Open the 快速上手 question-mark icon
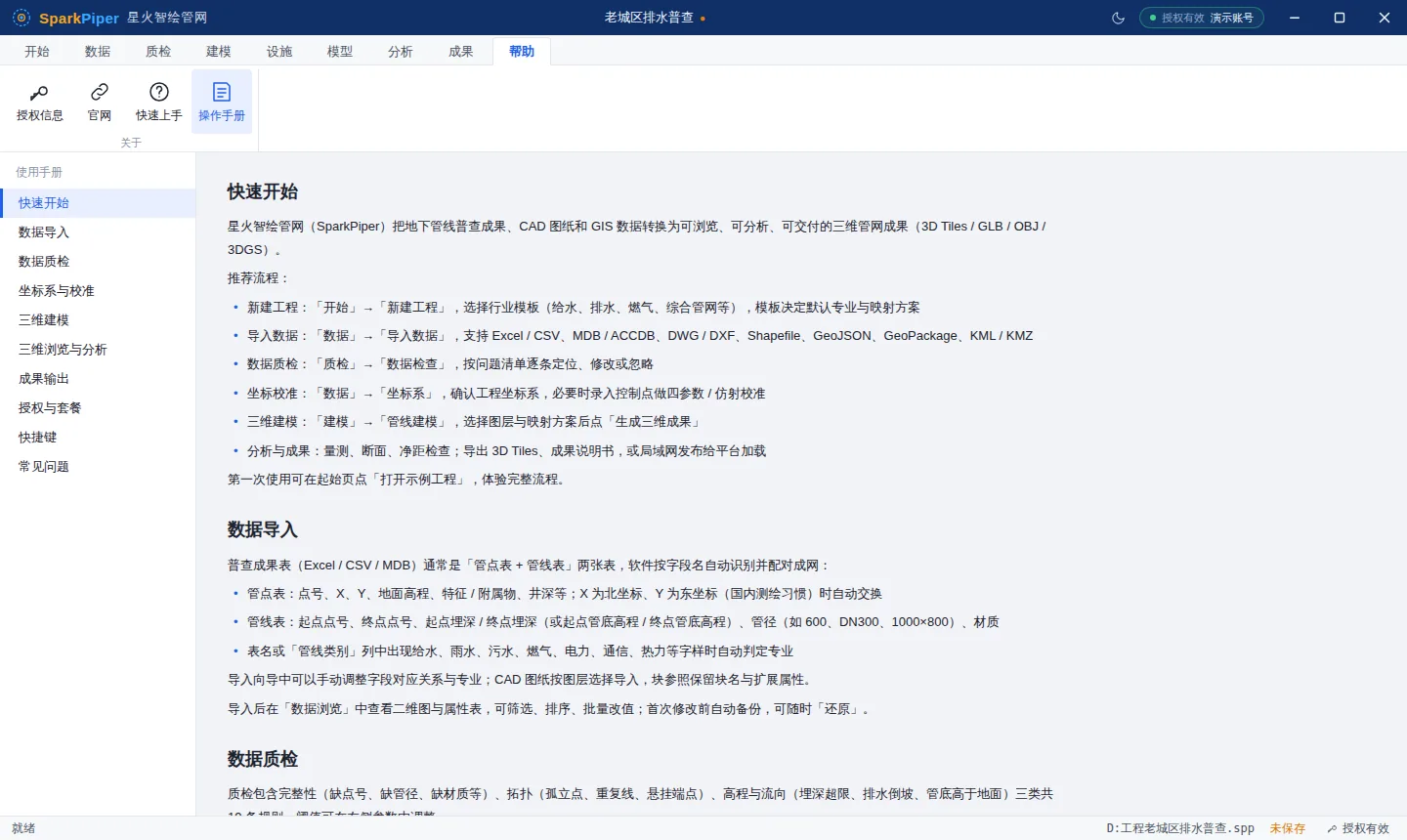Screen dimensions: 1407x840 point(159,102)
